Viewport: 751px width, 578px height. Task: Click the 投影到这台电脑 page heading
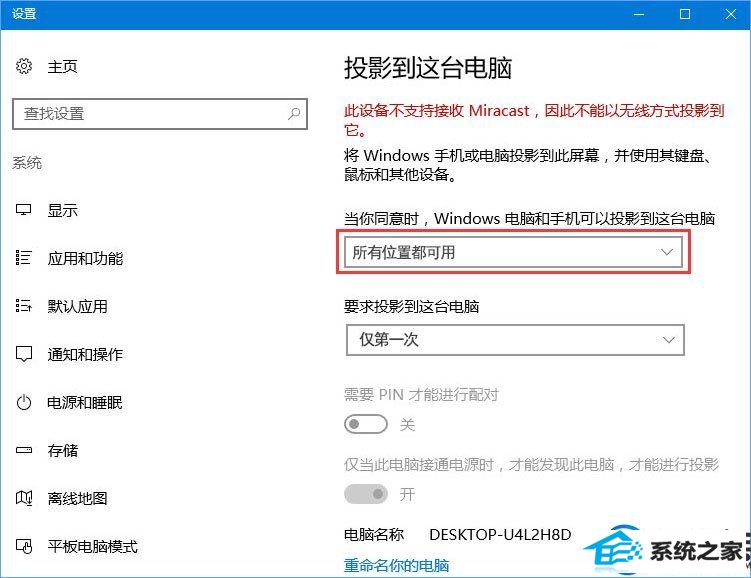click(428, 68)
